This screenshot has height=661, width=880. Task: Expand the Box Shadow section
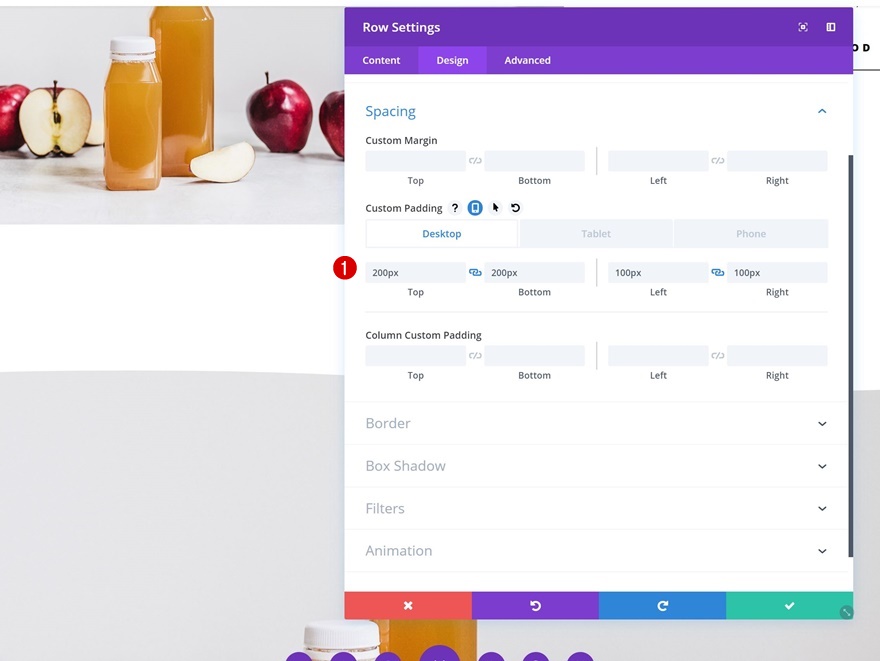coord(596,466)
